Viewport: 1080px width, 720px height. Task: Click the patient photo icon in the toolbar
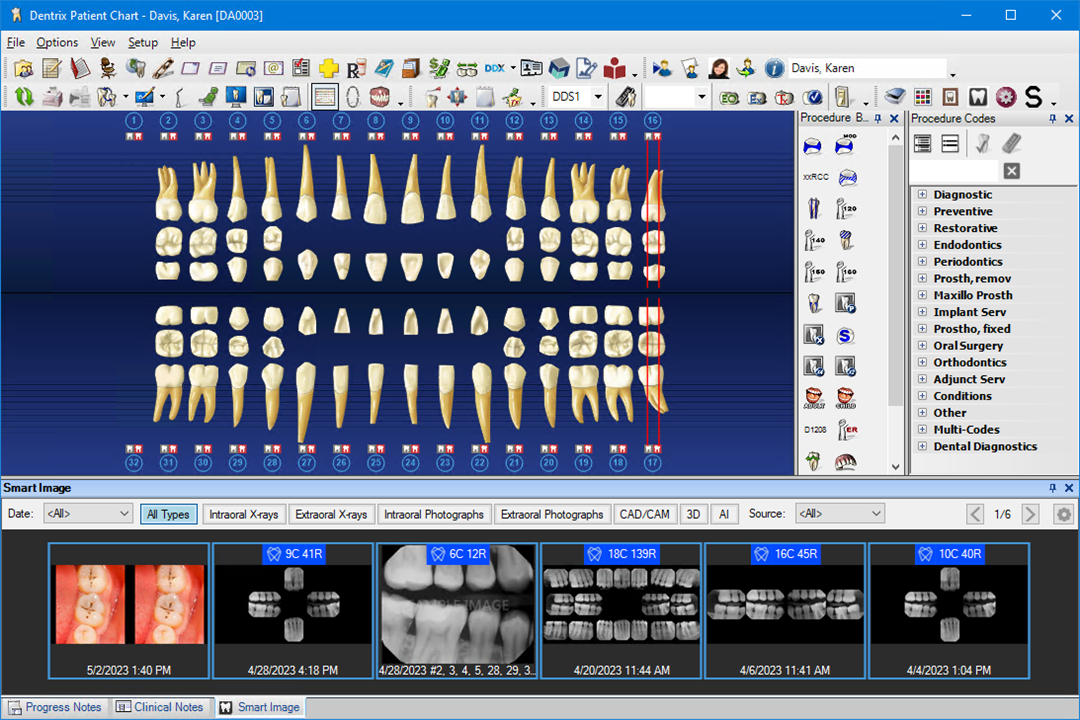click(719, 68)
